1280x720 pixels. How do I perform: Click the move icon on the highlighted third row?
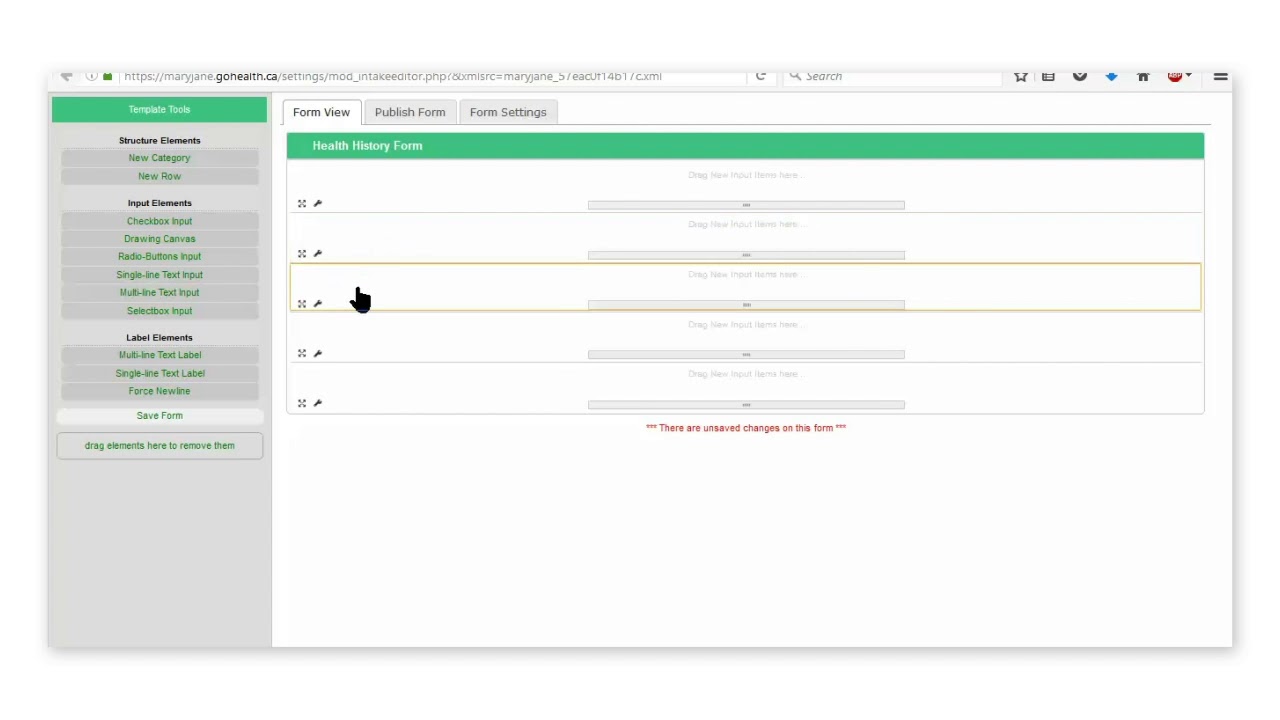coord(302,304)
